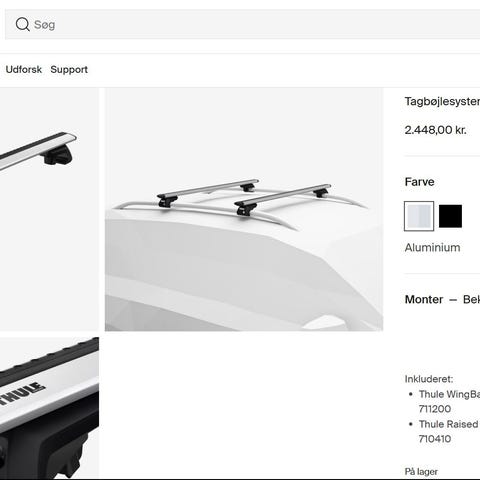Open the roof rack on car image
The height and width of the screenshot is (480, 480).
(x=244, y=209)
